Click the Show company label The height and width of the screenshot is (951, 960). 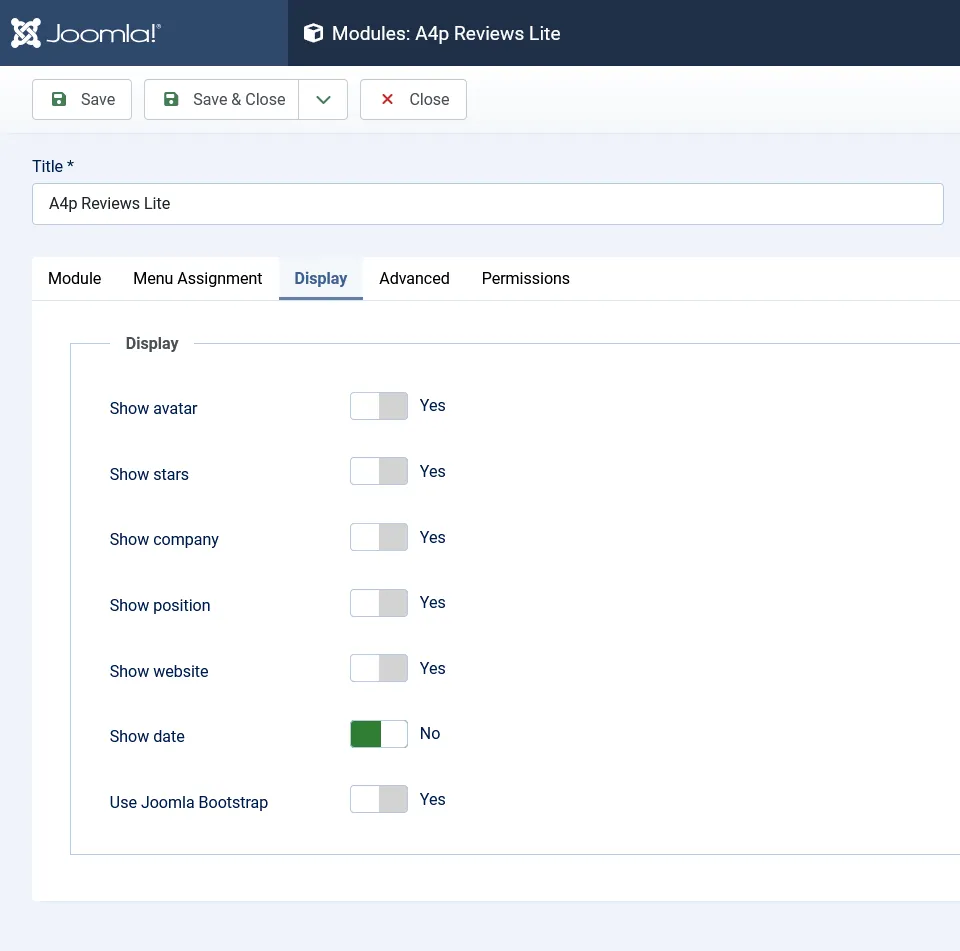pyautogui.click(x=164, y=539)
